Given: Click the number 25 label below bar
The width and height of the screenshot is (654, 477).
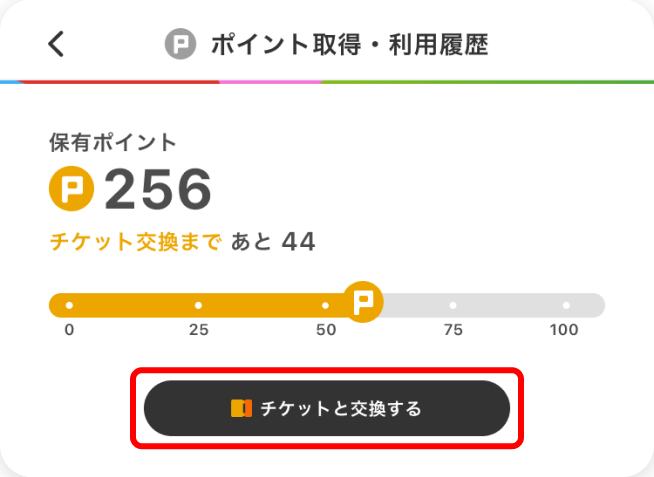Looking at the screenshot, I should [x=199, y=330].
